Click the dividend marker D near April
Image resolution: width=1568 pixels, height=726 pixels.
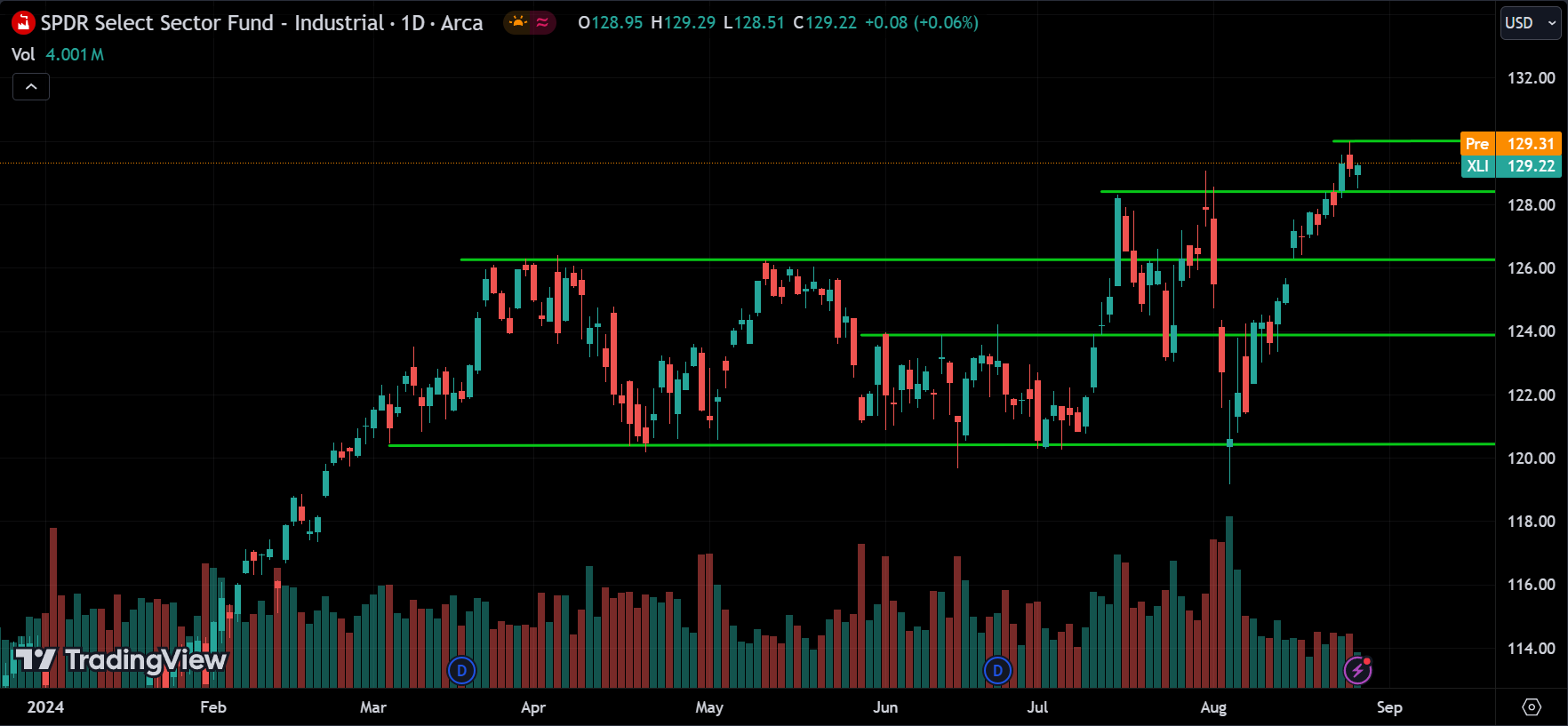(460, 670)
